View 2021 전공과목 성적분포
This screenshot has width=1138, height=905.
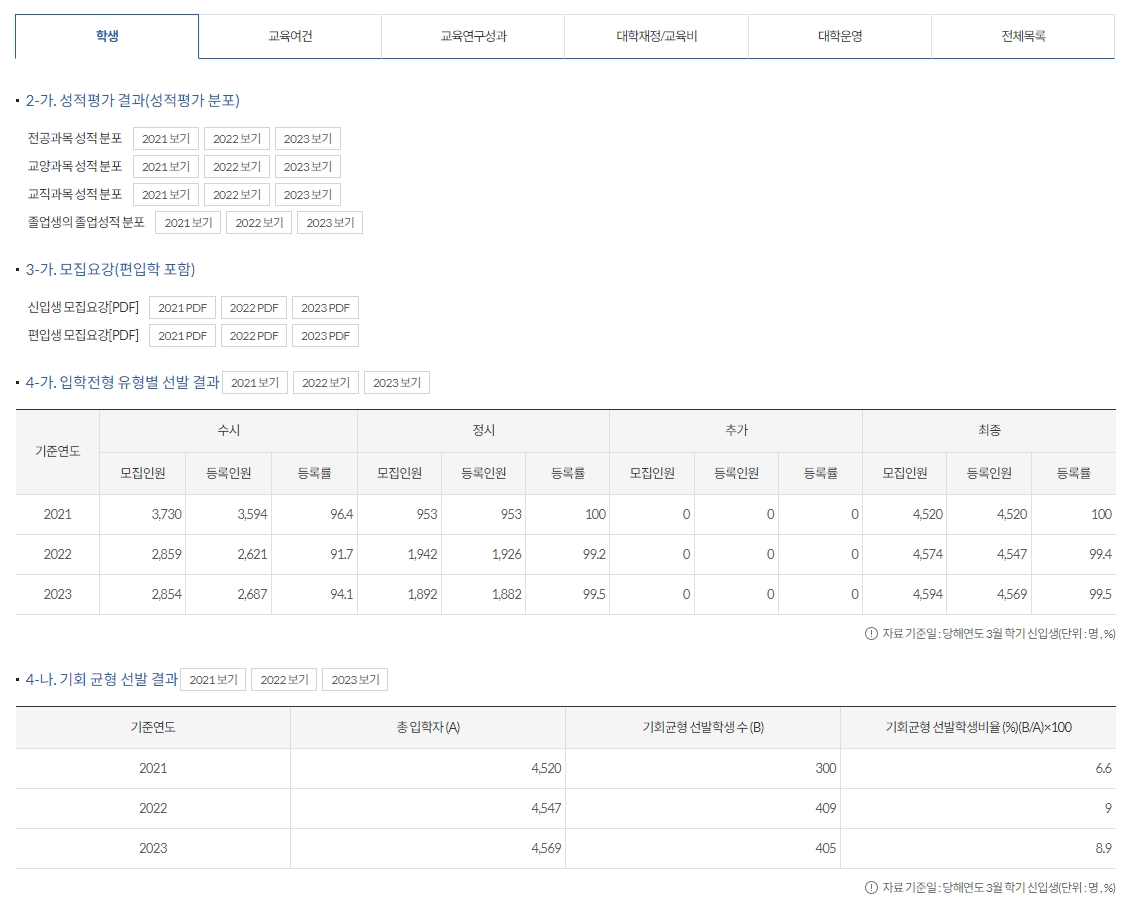pyautogui.click(x=165, y=139)
